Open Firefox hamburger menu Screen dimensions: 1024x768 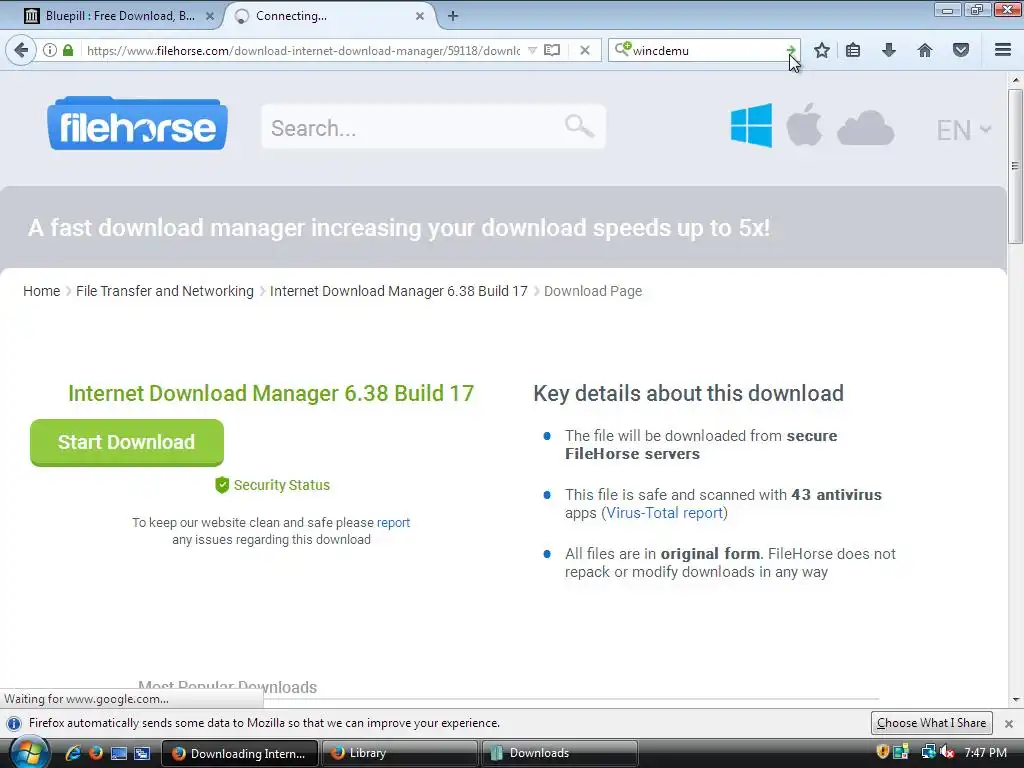pos(1003,50)
